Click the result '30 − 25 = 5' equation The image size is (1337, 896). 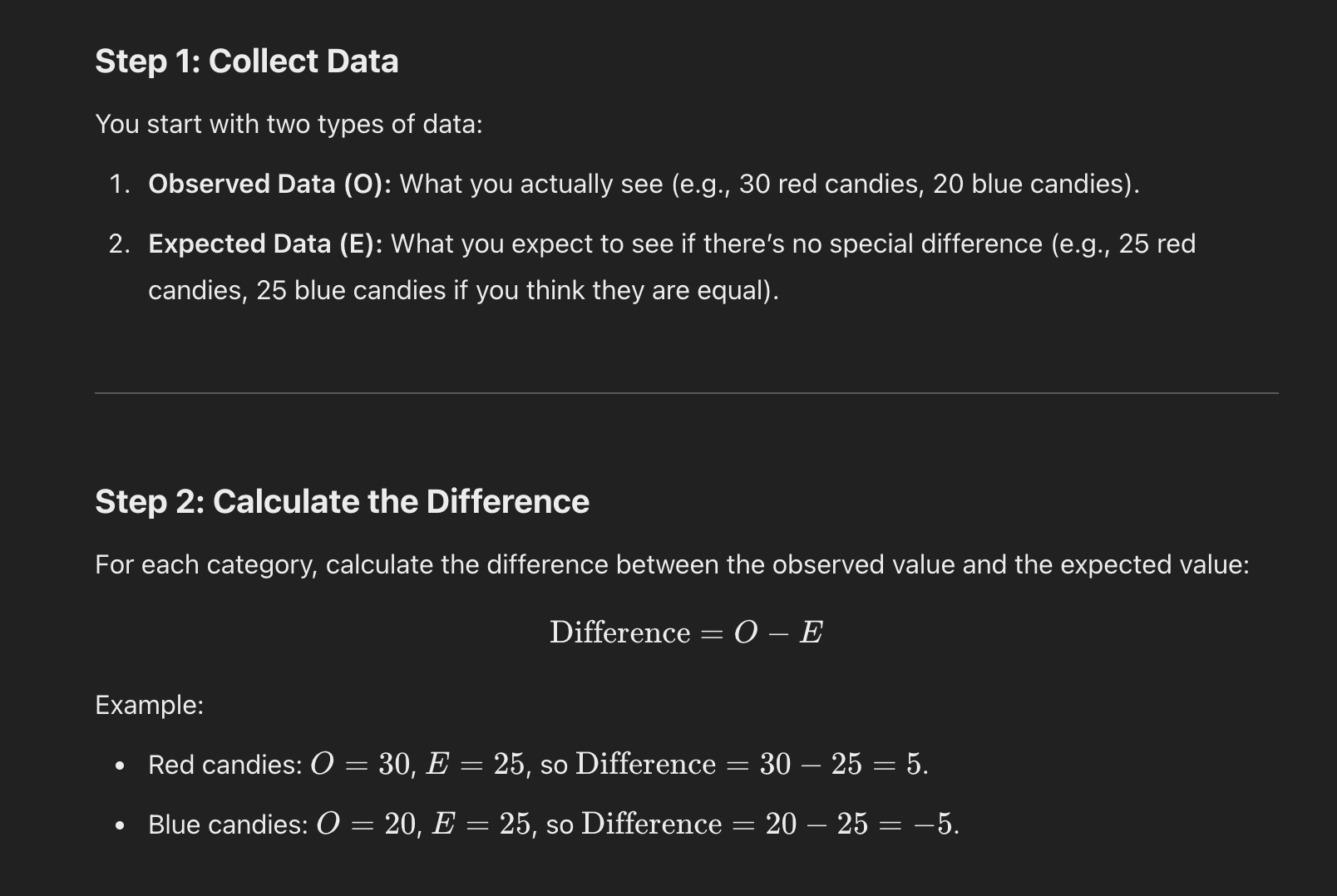pos(842,764)
